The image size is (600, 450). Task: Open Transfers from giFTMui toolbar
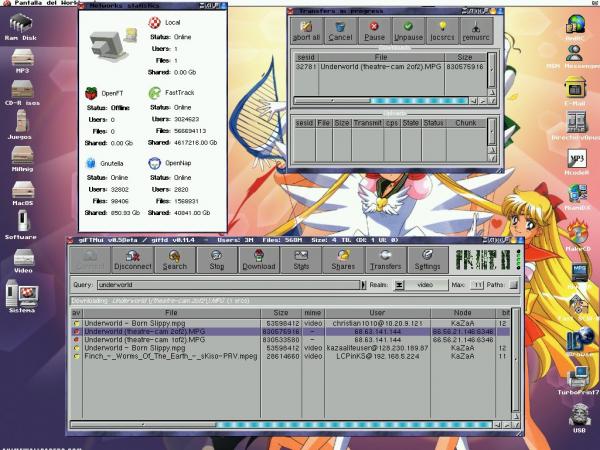coord(385,260)
